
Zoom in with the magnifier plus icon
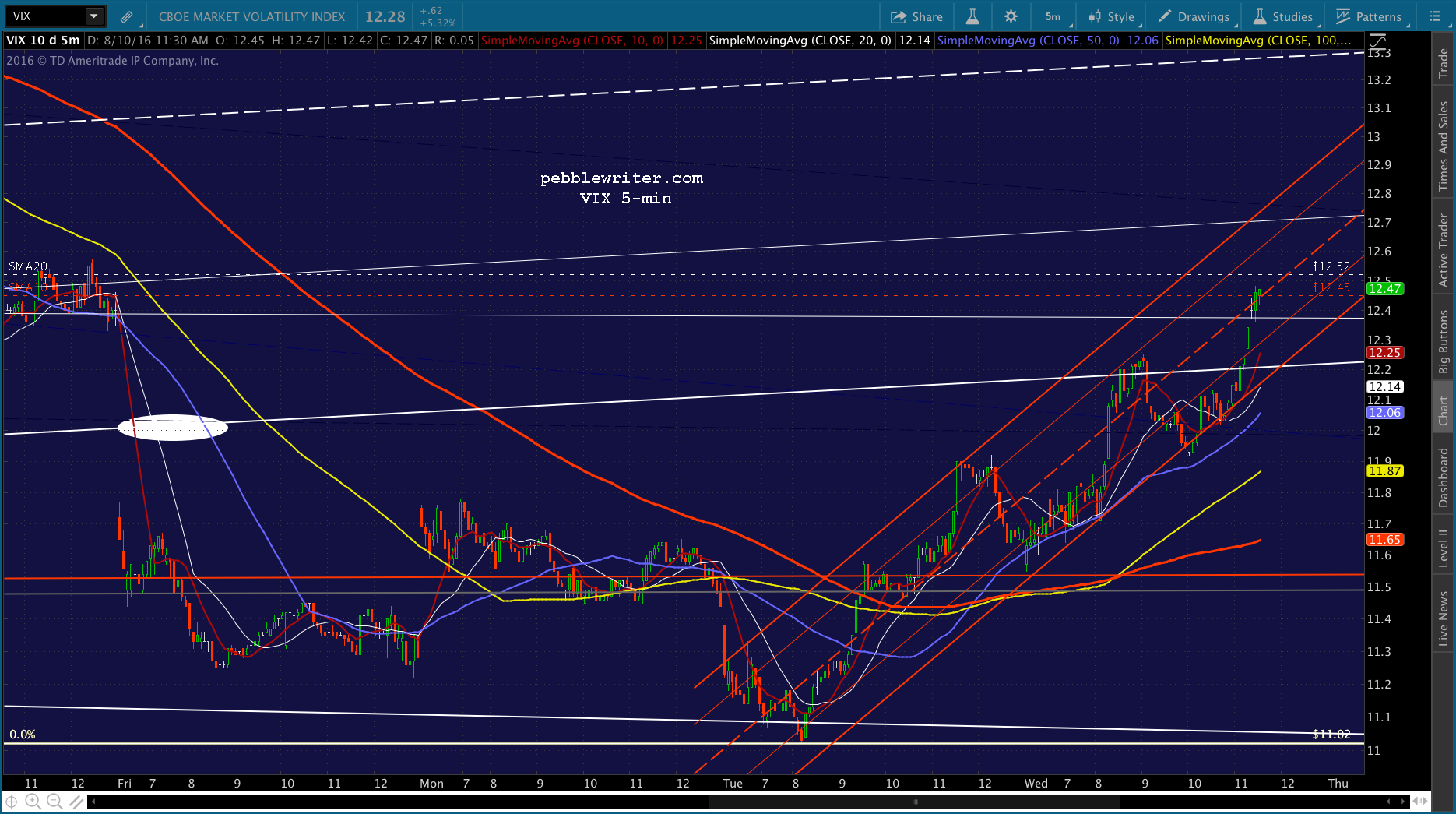pos(33,801)
